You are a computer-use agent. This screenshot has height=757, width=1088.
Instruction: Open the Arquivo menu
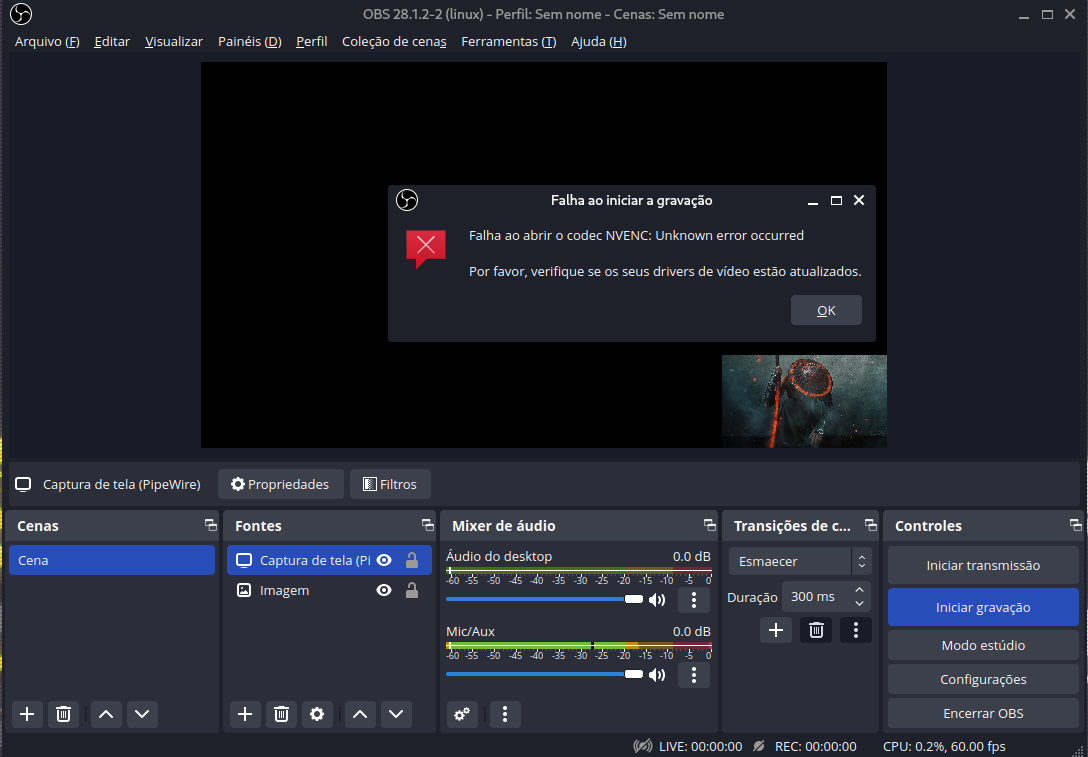[x=47, y=42]
